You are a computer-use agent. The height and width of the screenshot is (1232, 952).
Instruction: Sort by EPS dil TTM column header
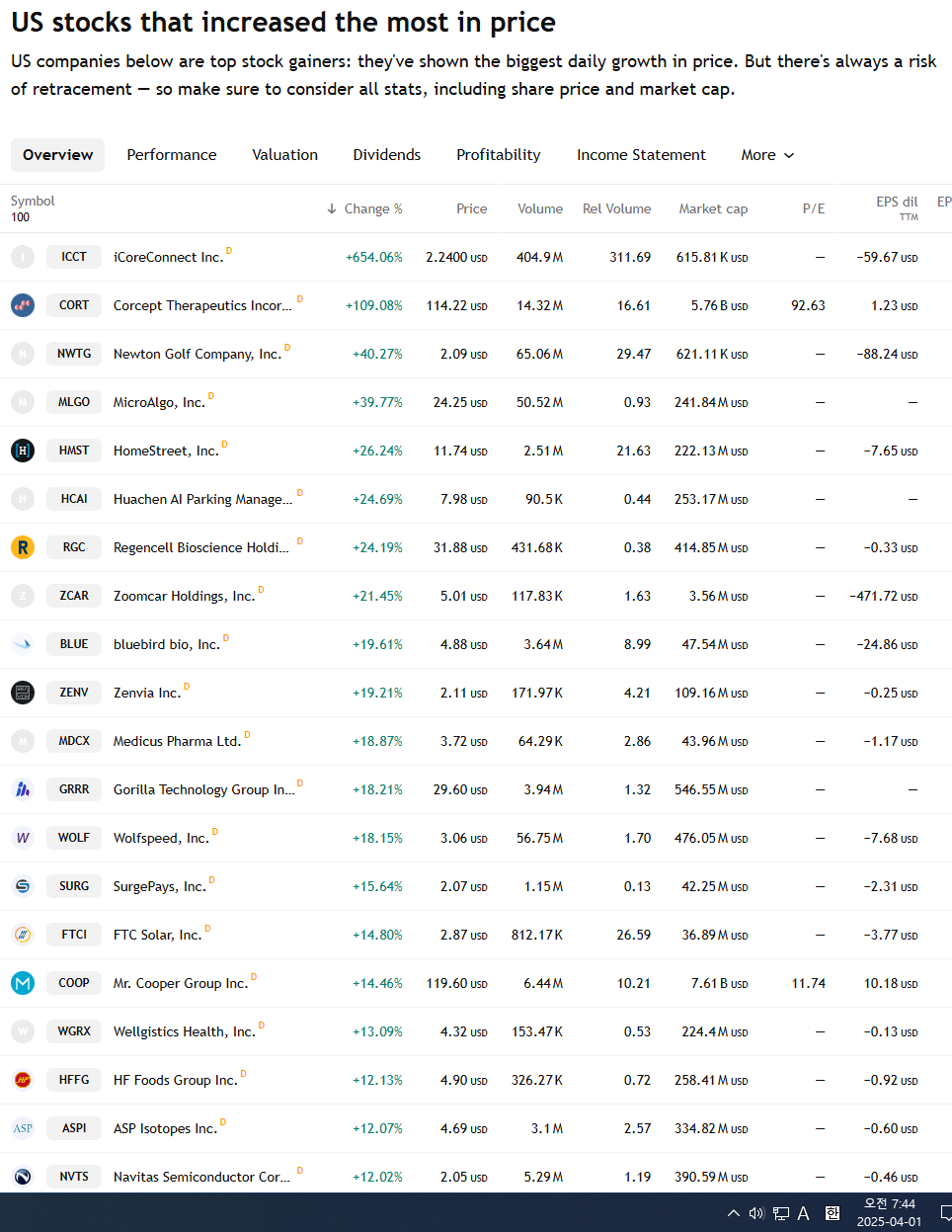coord(897,207)
